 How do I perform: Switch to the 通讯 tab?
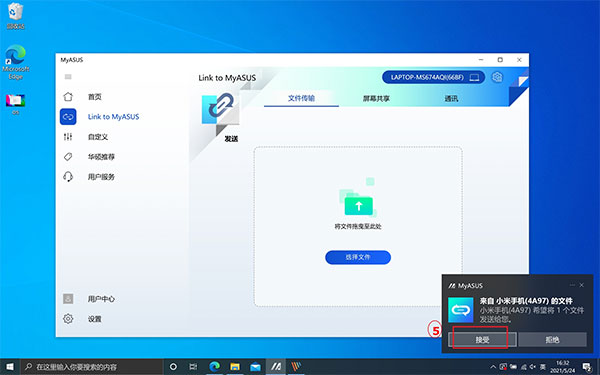tap(451, 98)
